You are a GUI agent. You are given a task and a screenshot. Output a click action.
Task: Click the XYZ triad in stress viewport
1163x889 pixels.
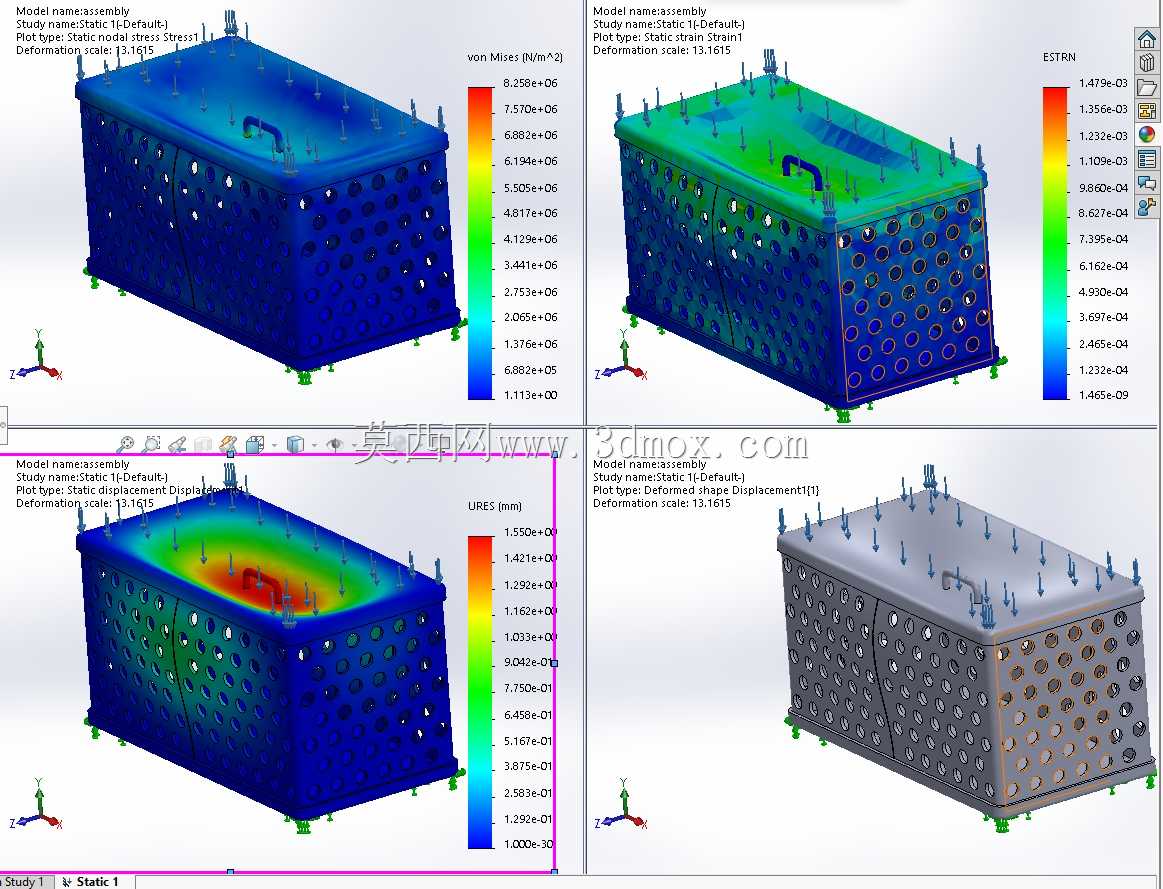37,358
